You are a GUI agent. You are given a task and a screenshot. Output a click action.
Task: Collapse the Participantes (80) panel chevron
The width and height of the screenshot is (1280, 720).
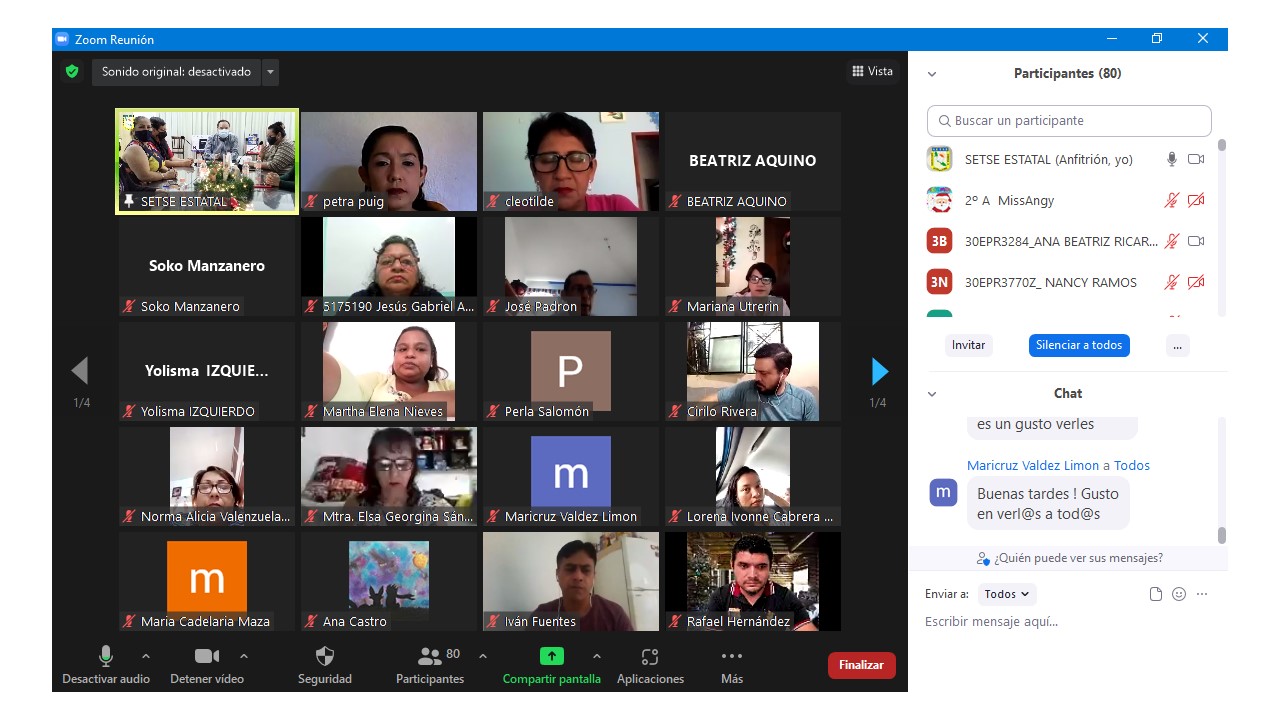click(932, 74)
